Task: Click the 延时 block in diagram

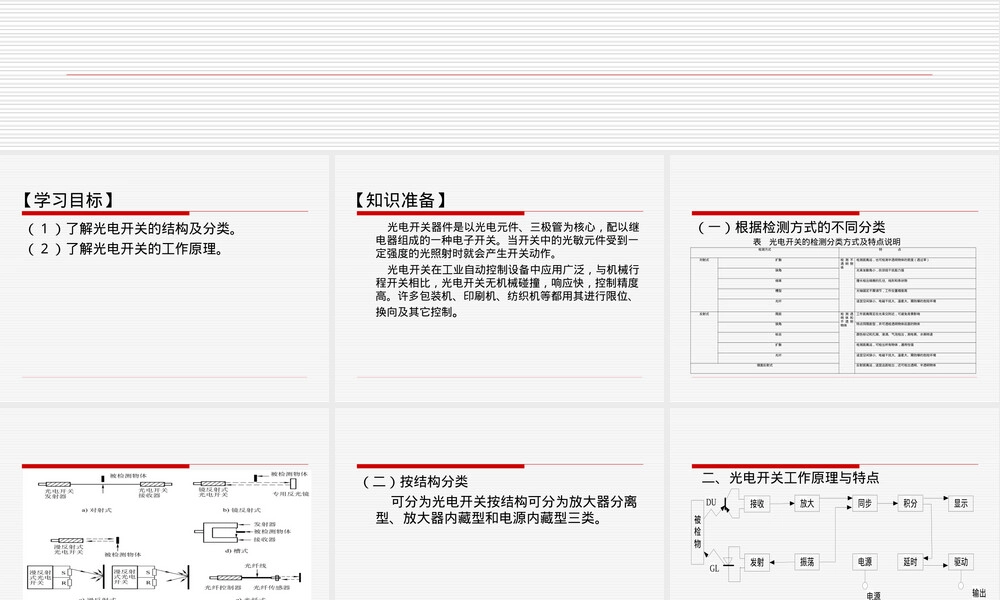Action: [x=910, y=562]
